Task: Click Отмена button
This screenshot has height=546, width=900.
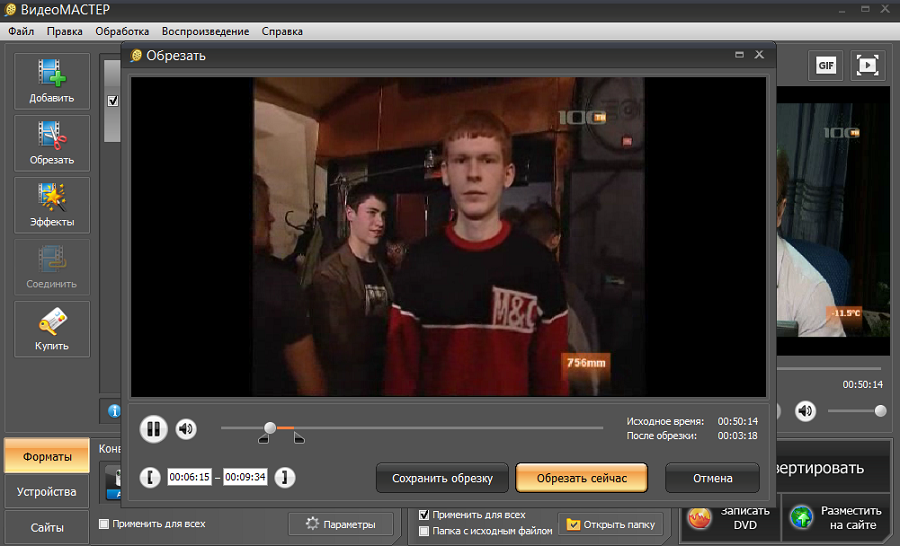Action: pos(712,478)
